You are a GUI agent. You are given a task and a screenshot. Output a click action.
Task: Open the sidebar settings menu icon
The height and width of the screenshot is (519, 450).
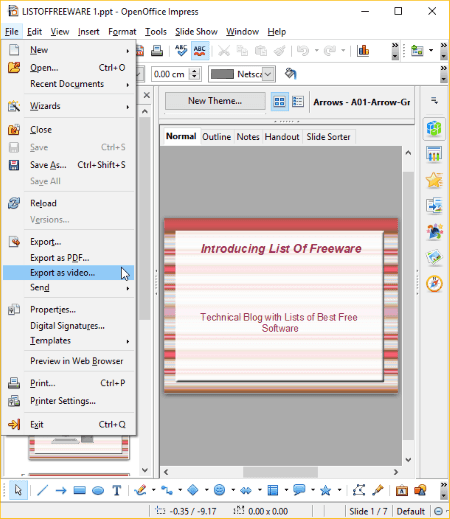tap(434, 100)
